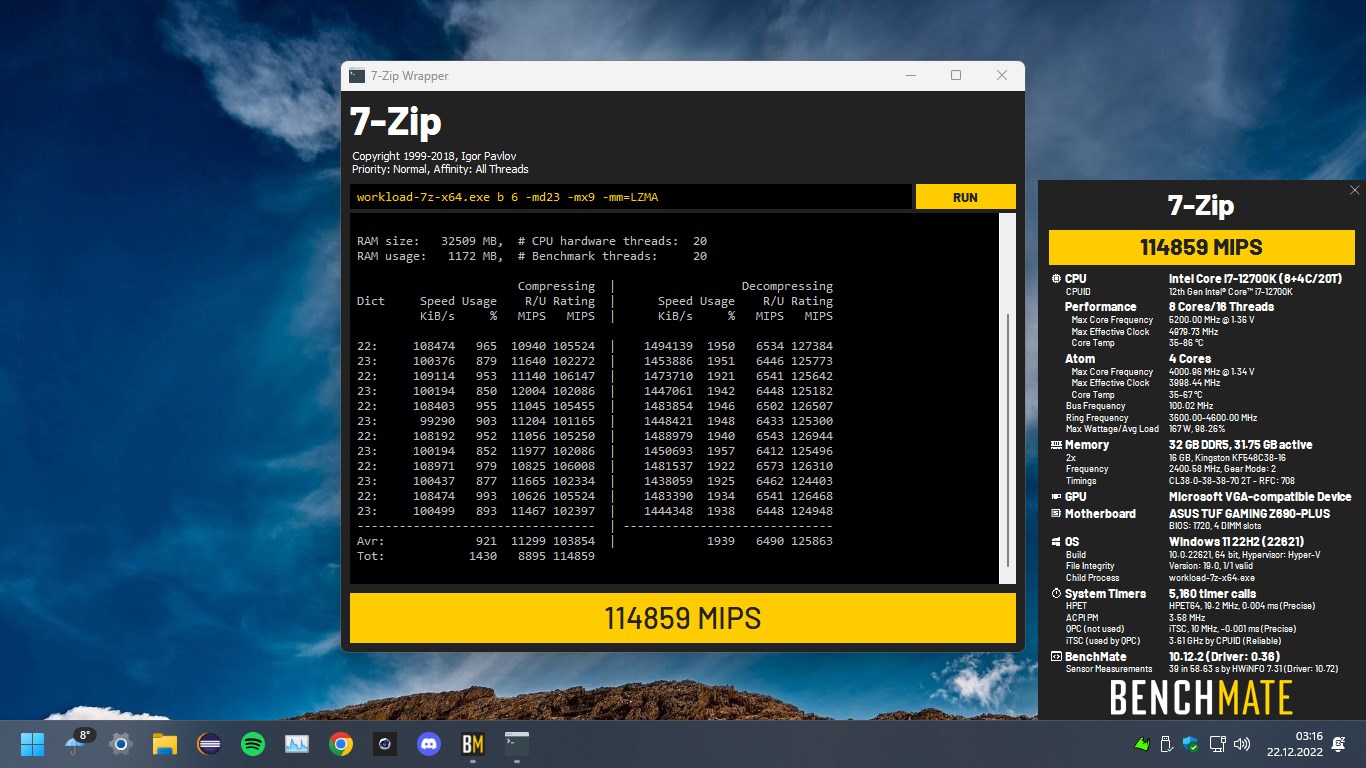The width and height of the screenshot is (1366, 768).
Task: Click Copyright 1999-2018, Igor Pavlov text
Action: tap(434, 156)
